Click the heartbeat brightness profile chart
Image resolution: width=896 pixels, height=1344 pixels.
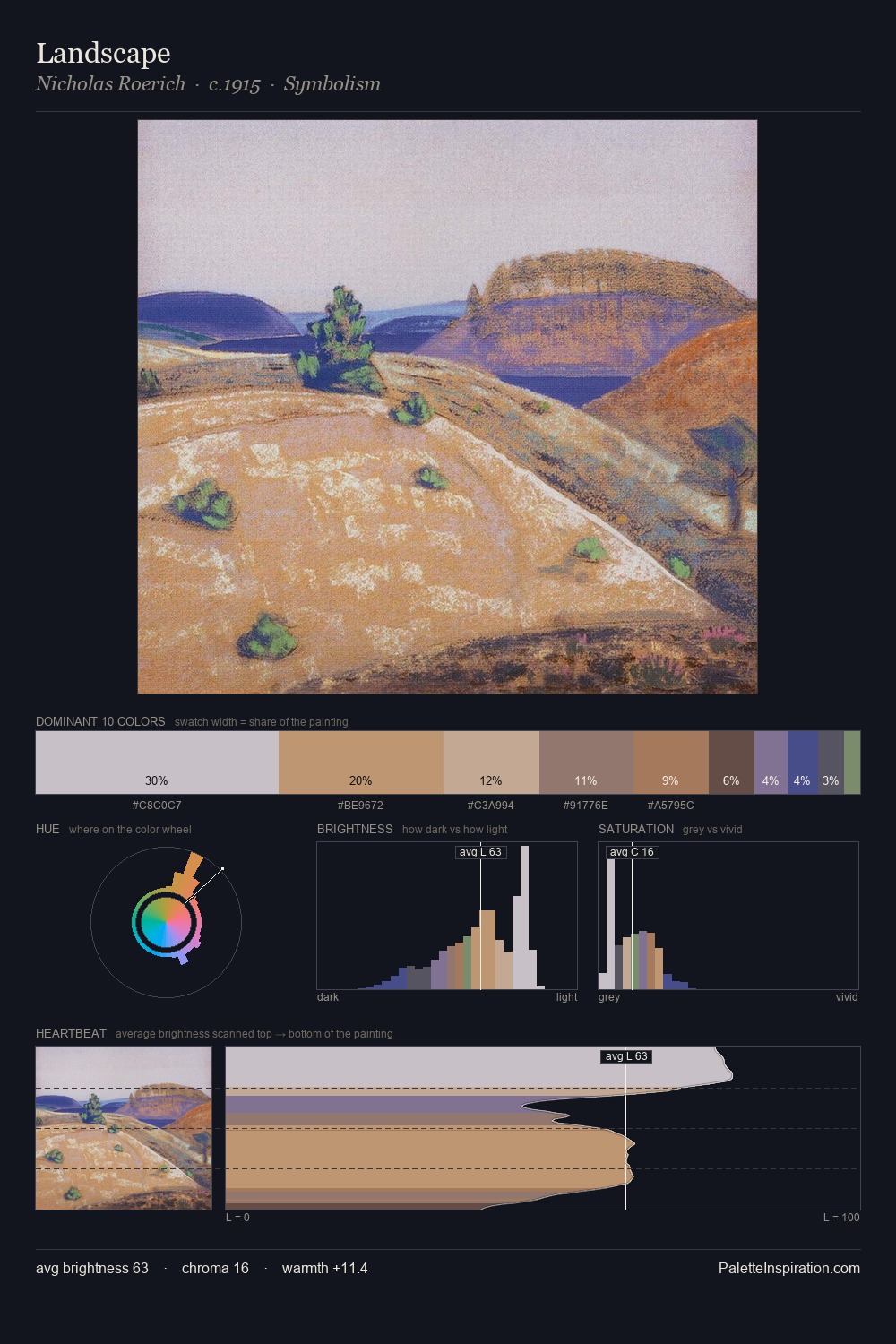[x=543, y=1128]
